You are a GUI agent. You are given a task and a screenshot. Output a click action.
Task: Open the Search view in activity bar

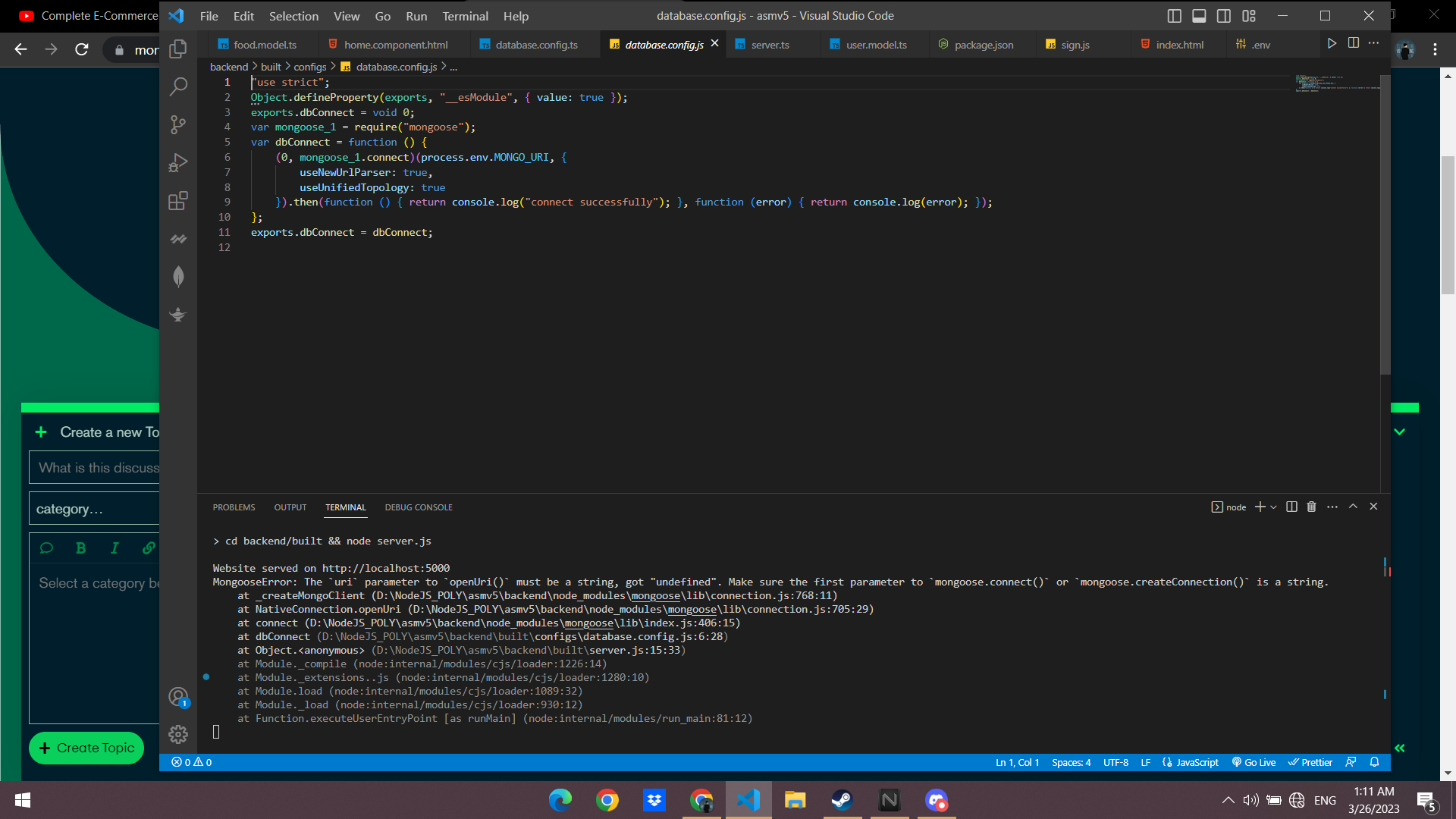click(x=178, y=86)
